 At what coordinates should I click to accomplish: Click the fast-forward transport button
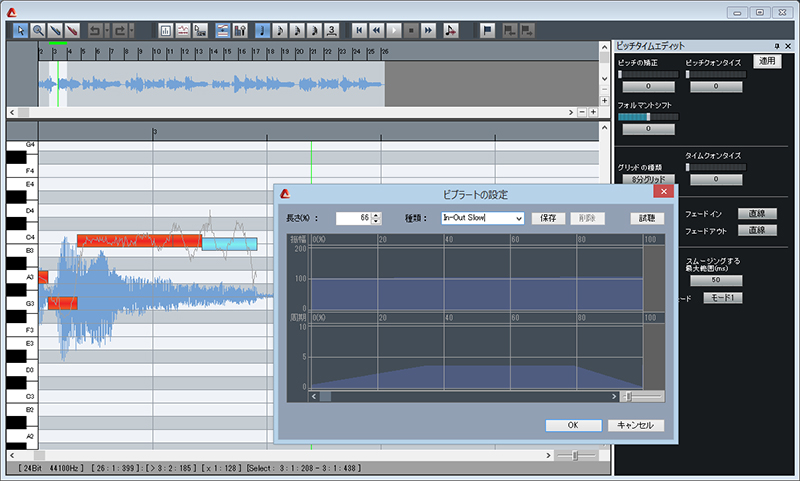(429, 31)
